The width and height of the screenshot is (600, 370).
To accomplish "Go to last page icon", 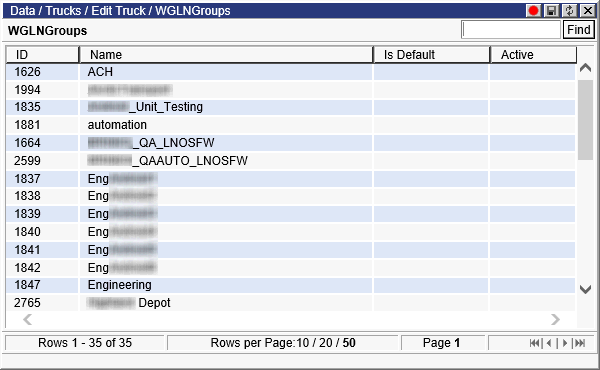I will point(580,343).
